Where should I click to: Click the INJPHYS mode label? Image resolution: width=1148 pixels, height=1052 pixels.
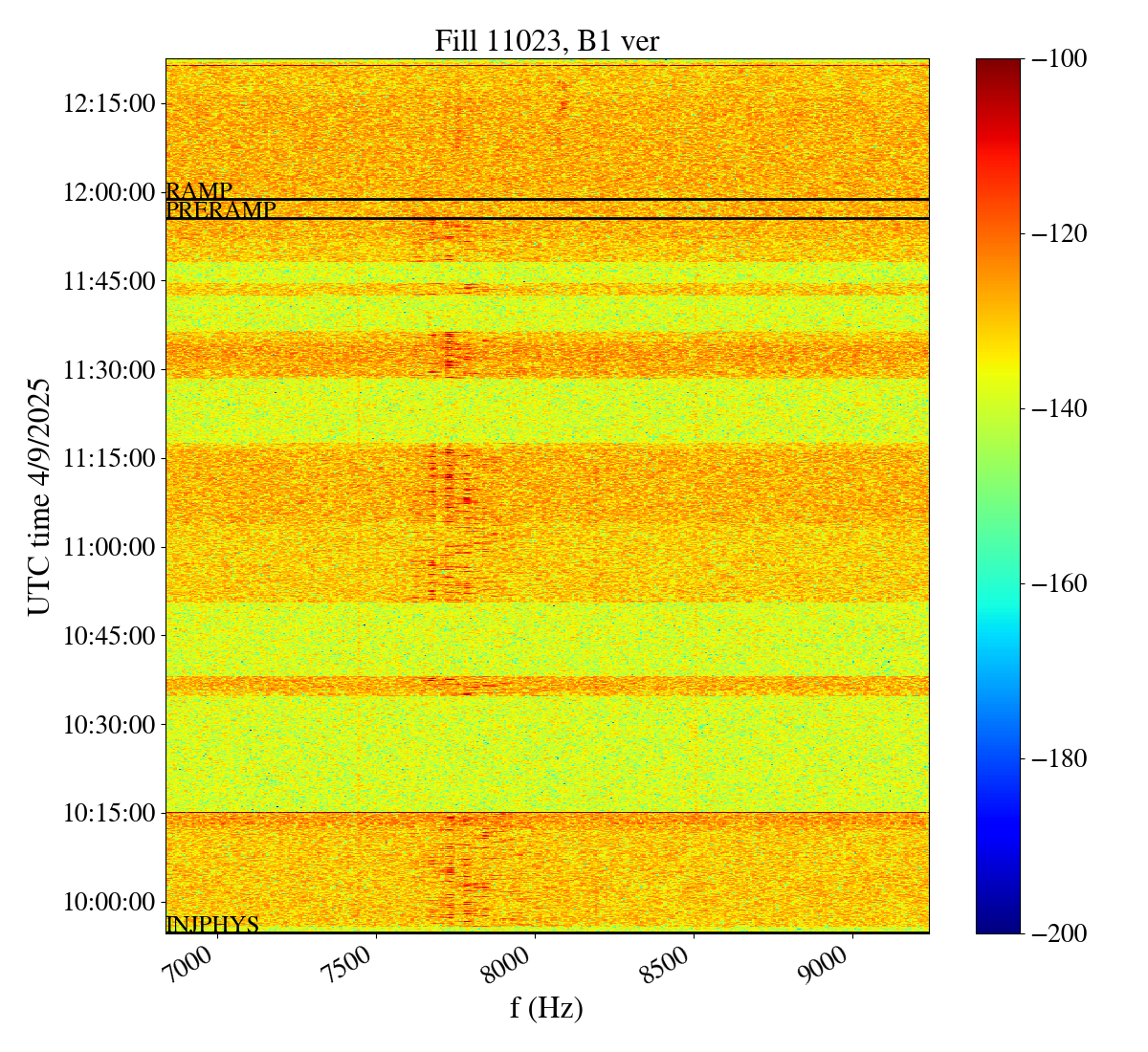pos(212,925)
